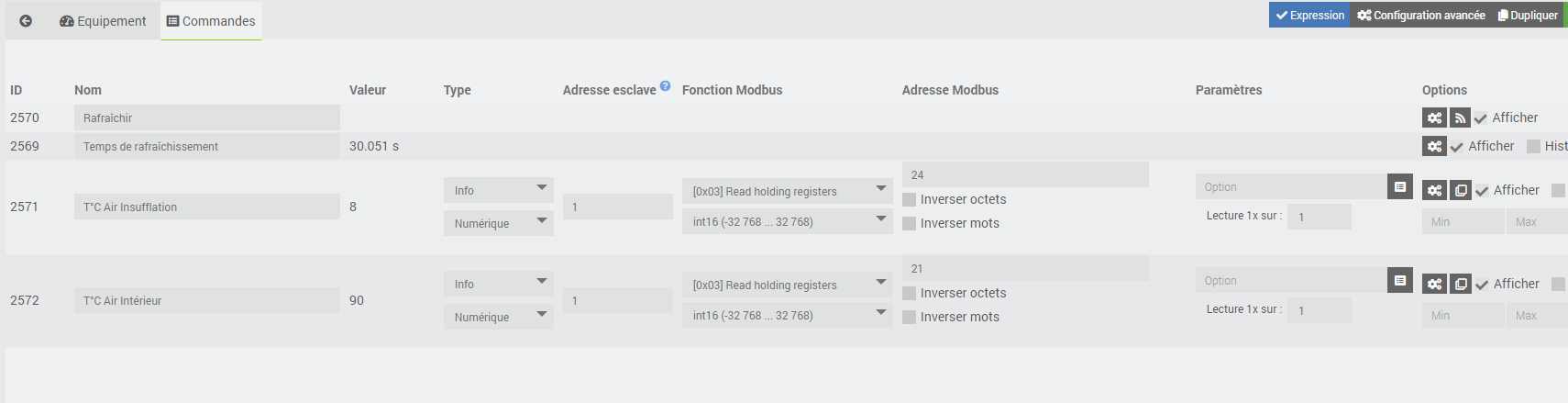
Task: Click the back arrow icon
Action: (x=26, y=21)
